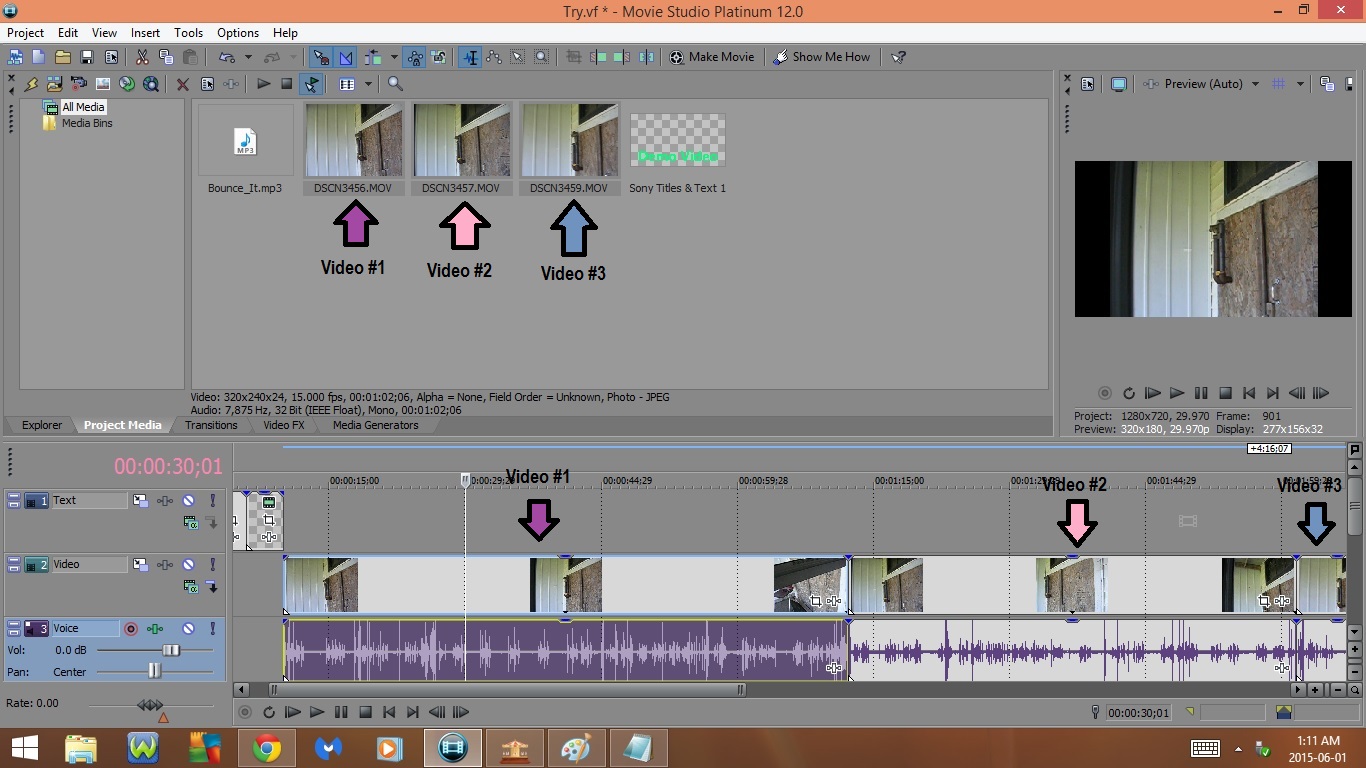1366x768 pixels.
Task: Click the Text track name field
Action: pos(89,500)
